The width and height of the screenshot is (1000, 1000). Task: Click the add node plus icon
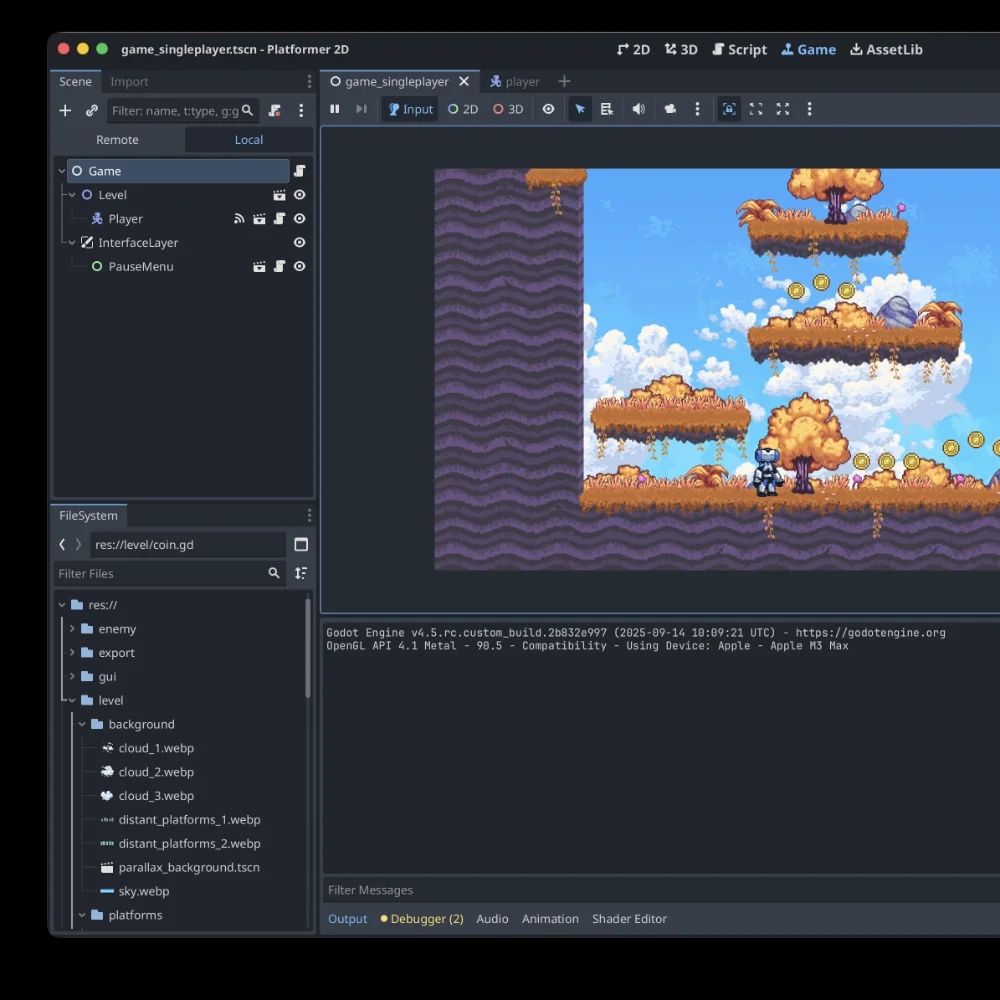click(x=65, y=111)
